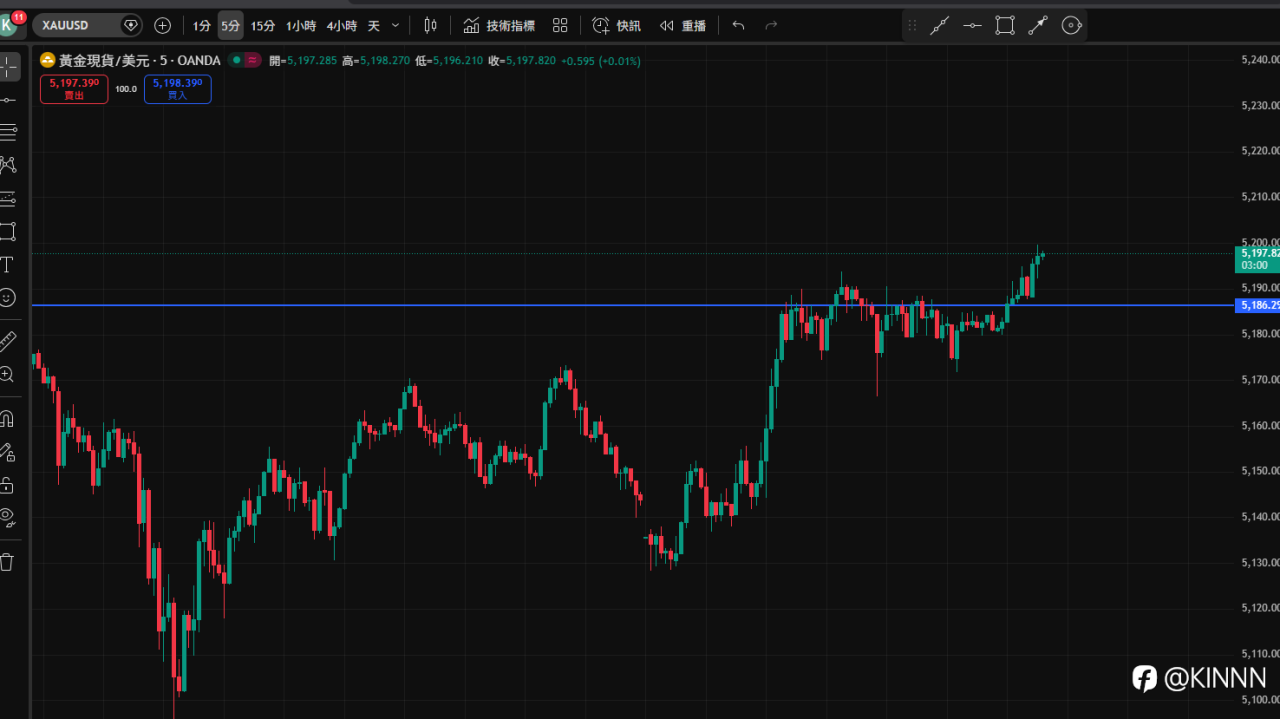Select the crosshair cursor tool
This screenshot has width=1280, height=719.
tap(8, 67)
